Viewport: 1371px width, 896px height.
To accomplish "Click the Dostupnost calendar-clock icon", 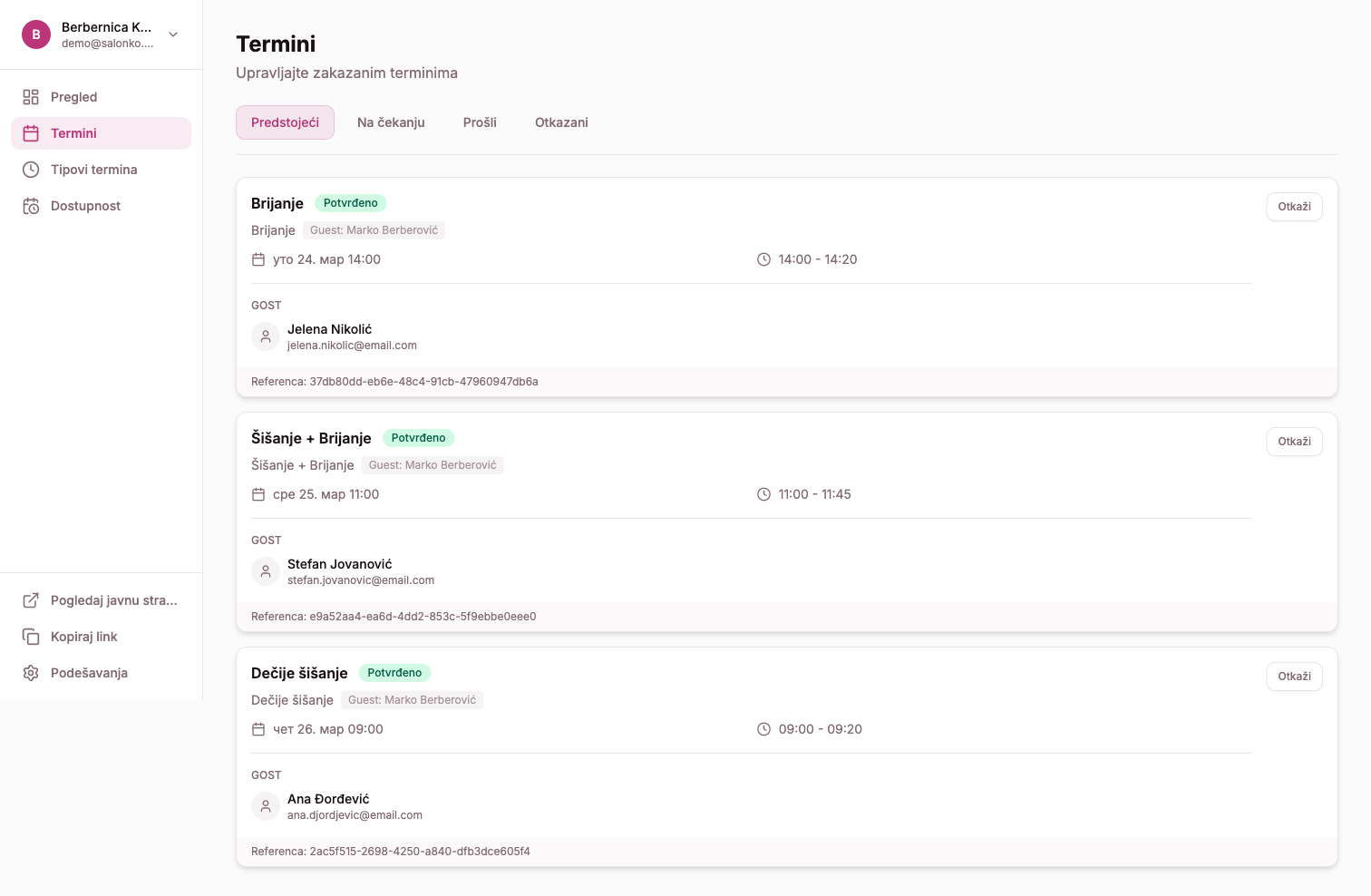I will pyautogui.click(x=31, y=206).
